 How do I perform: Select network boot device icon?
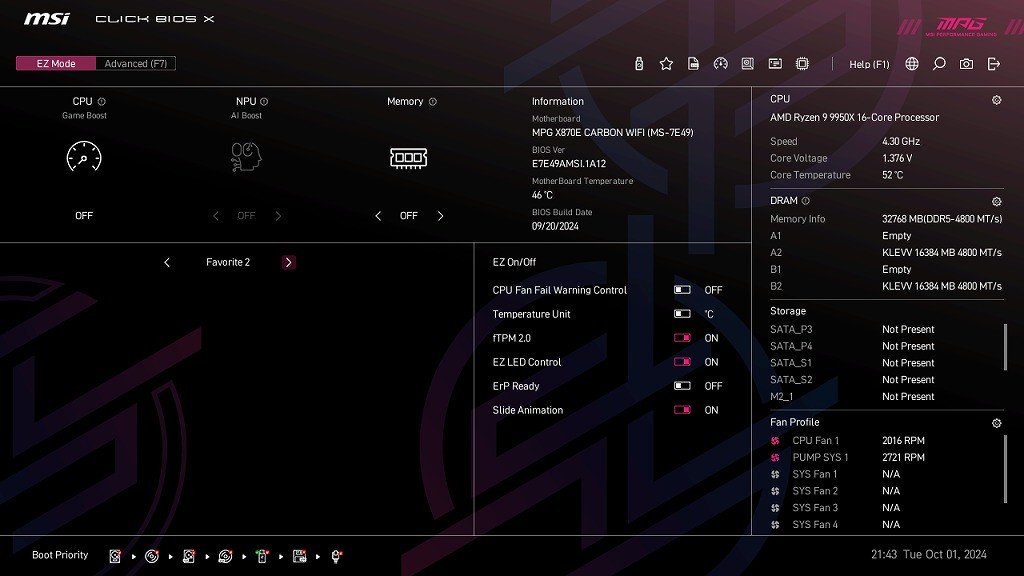336,556
